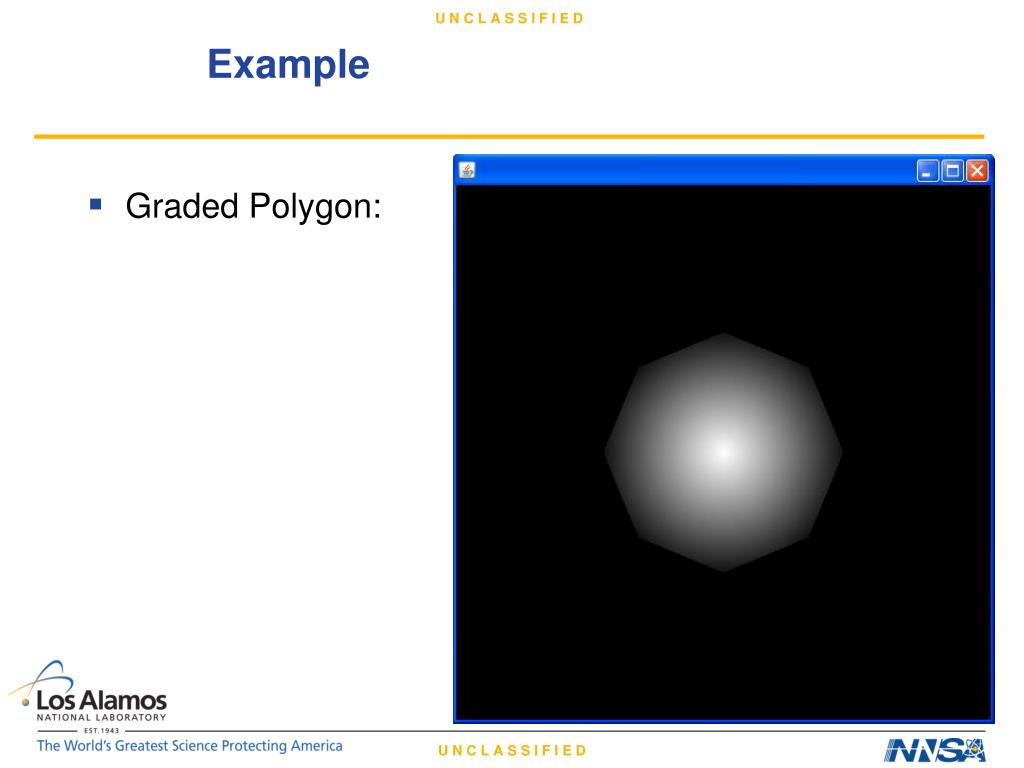Image resolution: width=1024 pixels, height=768 pixels.
Task: Click the "Graded Polygon:" bullet text
Action: (x=253, y=206)
